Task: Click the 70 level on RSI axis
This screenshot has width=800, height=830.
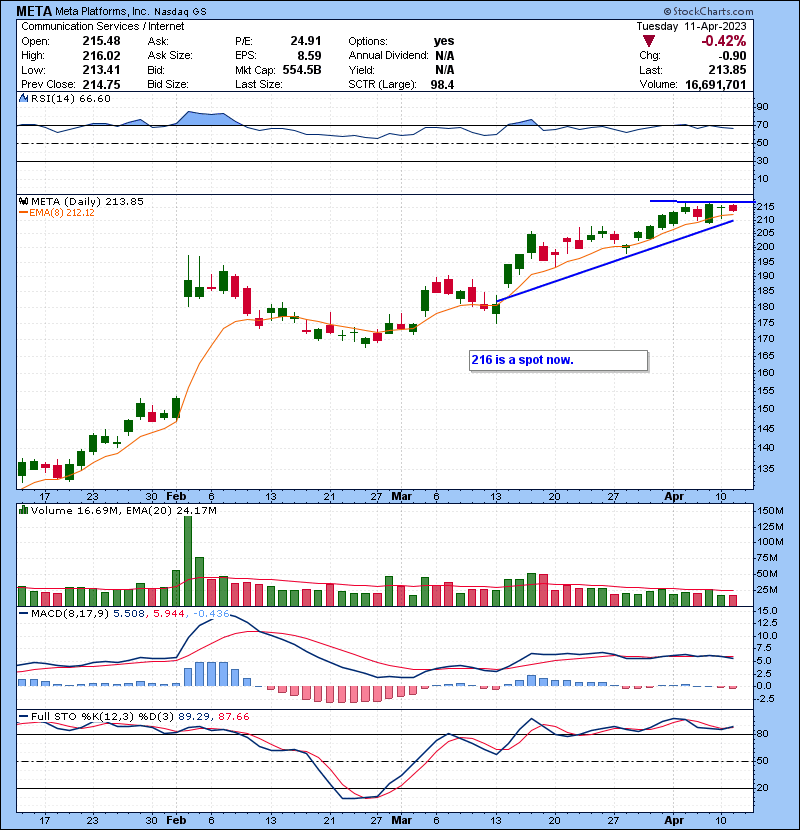Action: [x=763, y=125]
